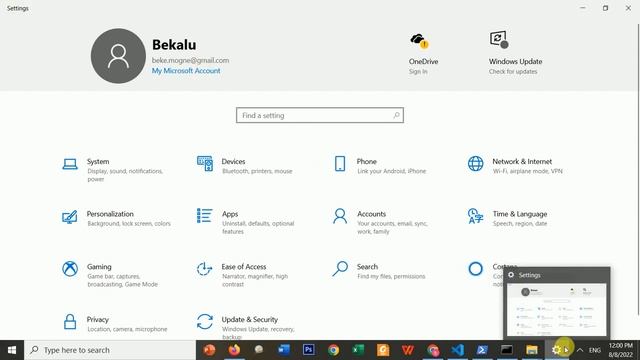Open Privacy lock icon
Image resolution: width=640 pixels, height=360 pixels.
click(x=70, y=322)
